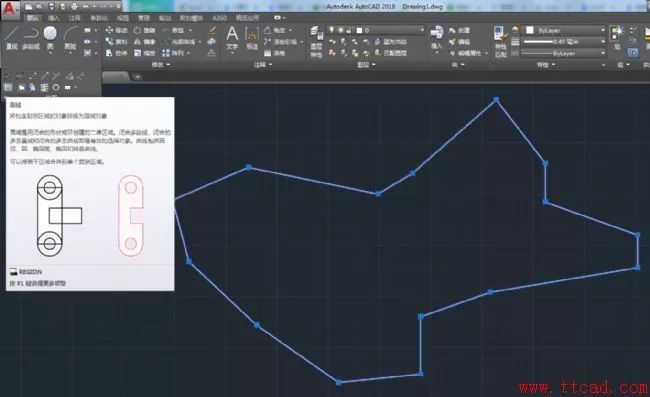
Task: Click the Match Properties (特性匹配) icon
Action: (x=501, y=35)
